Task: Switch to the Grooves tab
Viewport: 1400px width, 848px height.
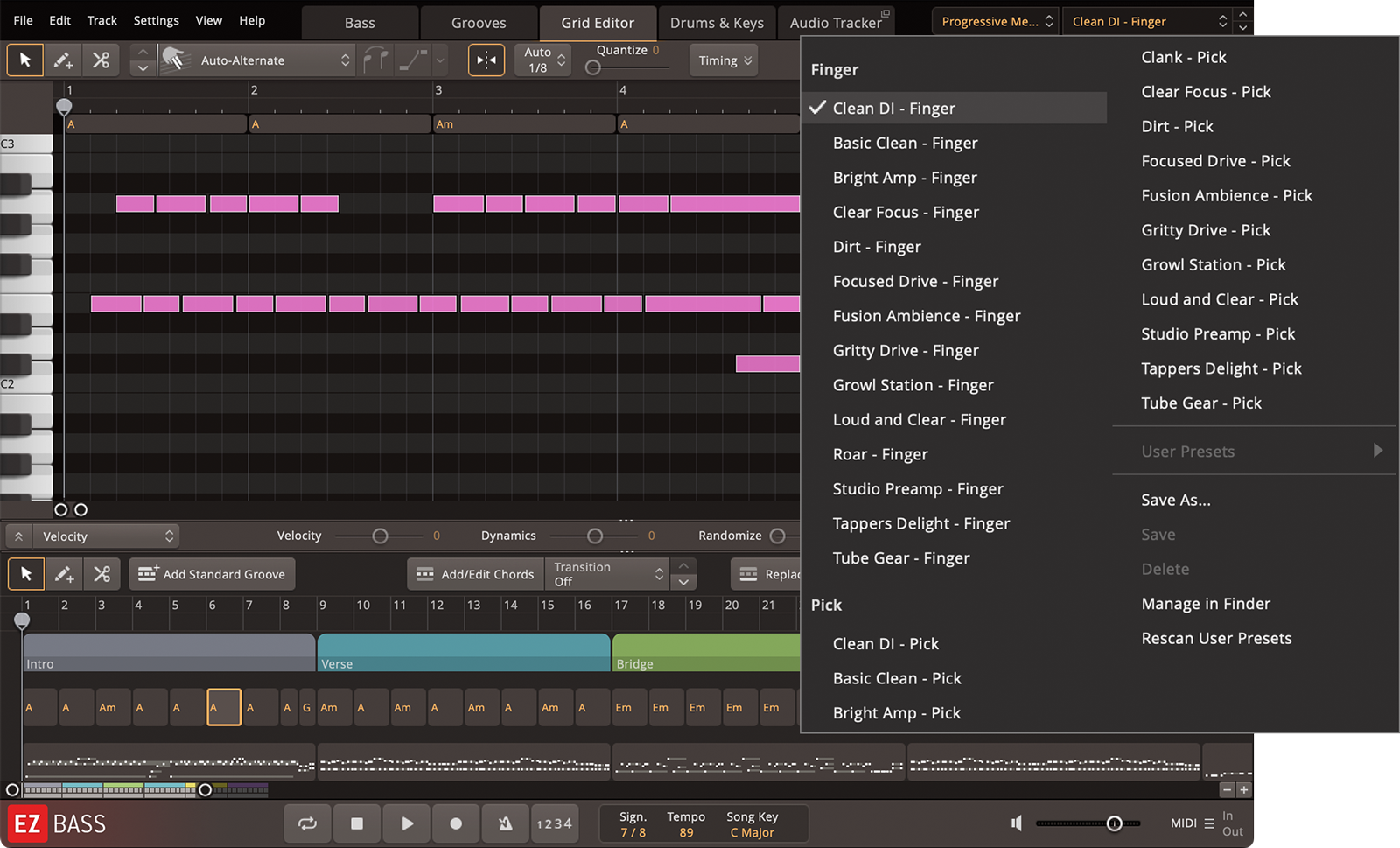Action: pos(479,23)
